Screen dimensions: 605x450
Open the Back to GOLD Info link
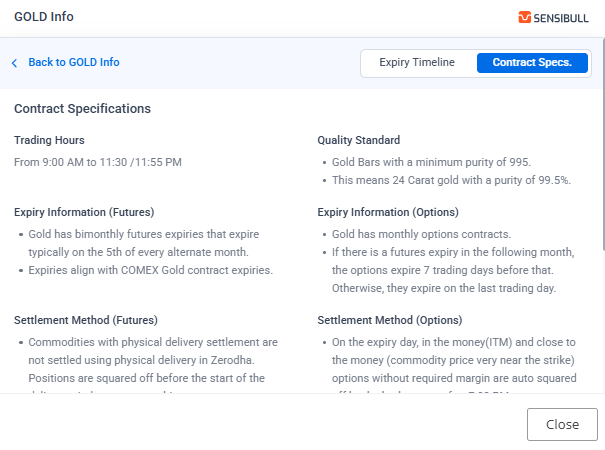(x=73, y=62)
